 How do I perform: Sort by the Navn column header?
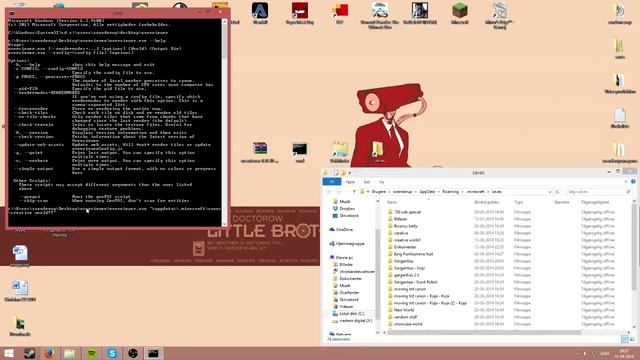tap(391, 202)
